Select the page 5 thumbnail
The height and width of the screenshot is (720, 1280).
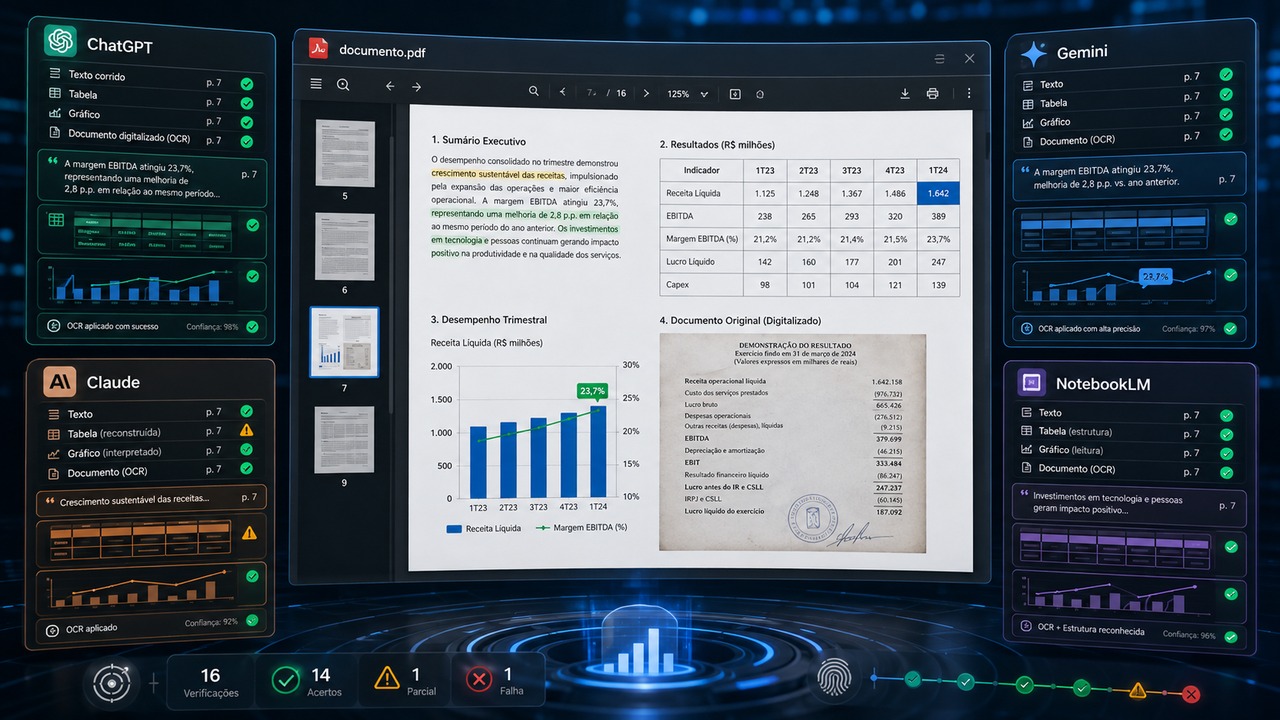pos(345,154)
